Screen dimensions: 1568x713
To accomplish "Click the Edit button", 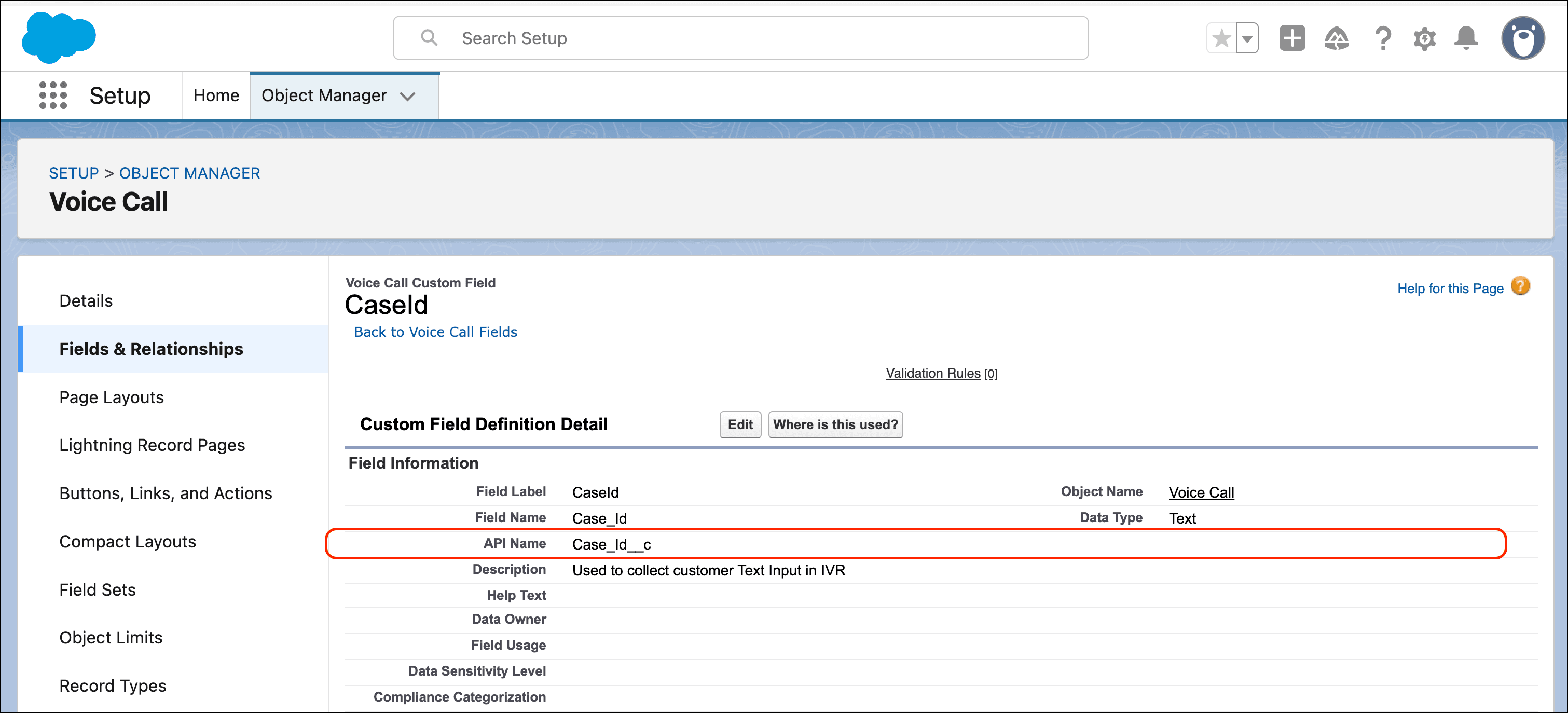I will pos(739,424).
